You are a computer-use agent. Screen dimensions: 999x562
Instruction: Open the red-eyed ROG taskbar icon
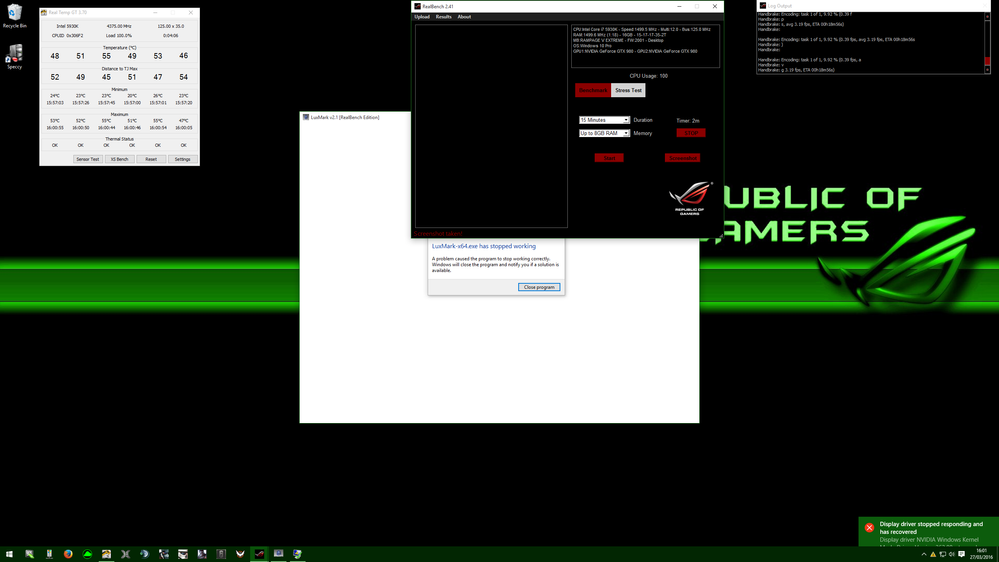[240, 554]
